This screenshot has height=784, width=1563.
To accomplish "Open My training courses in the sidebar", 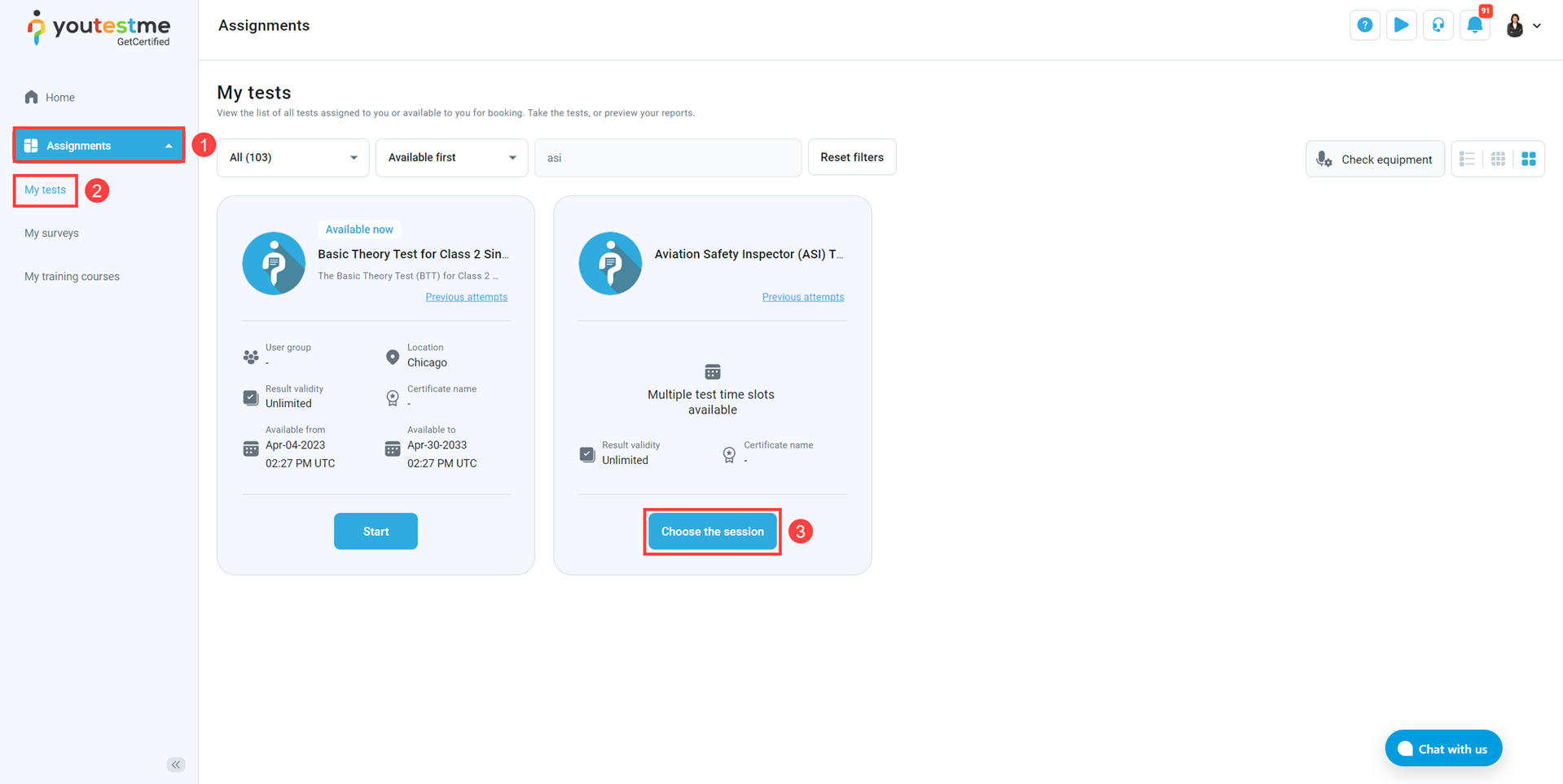I will (72, 277).
